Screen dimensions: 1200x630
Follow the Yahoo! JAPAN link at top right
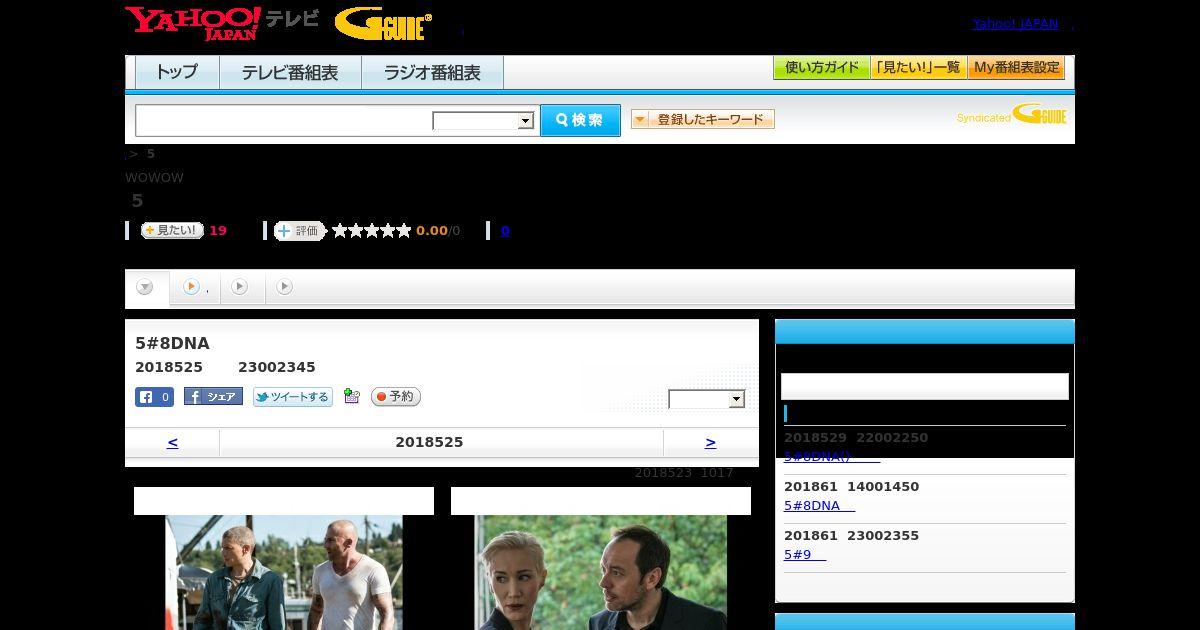[1015, 24]
